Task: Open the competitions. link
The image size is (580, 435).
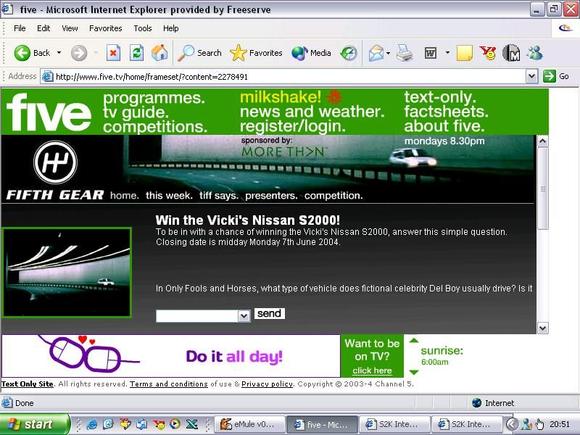Action: pos(155,127)
